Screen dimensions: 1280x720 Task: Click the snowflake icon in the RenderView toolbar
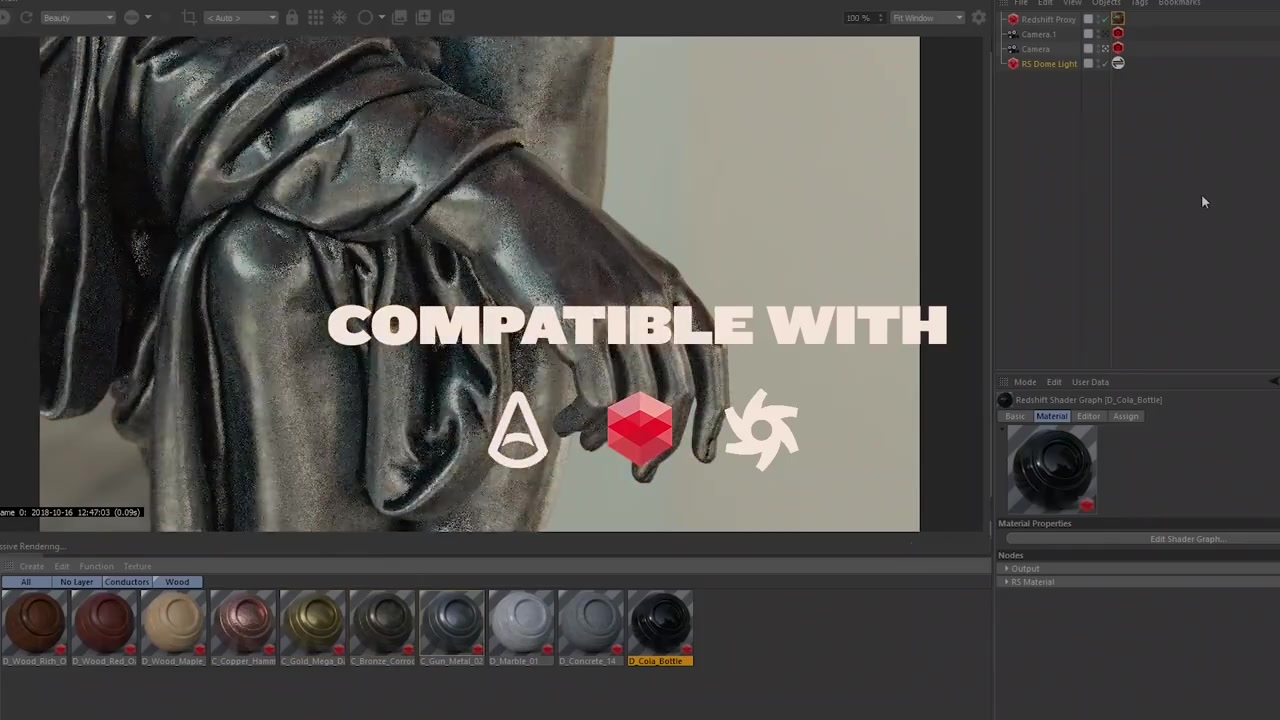(339, 17)
